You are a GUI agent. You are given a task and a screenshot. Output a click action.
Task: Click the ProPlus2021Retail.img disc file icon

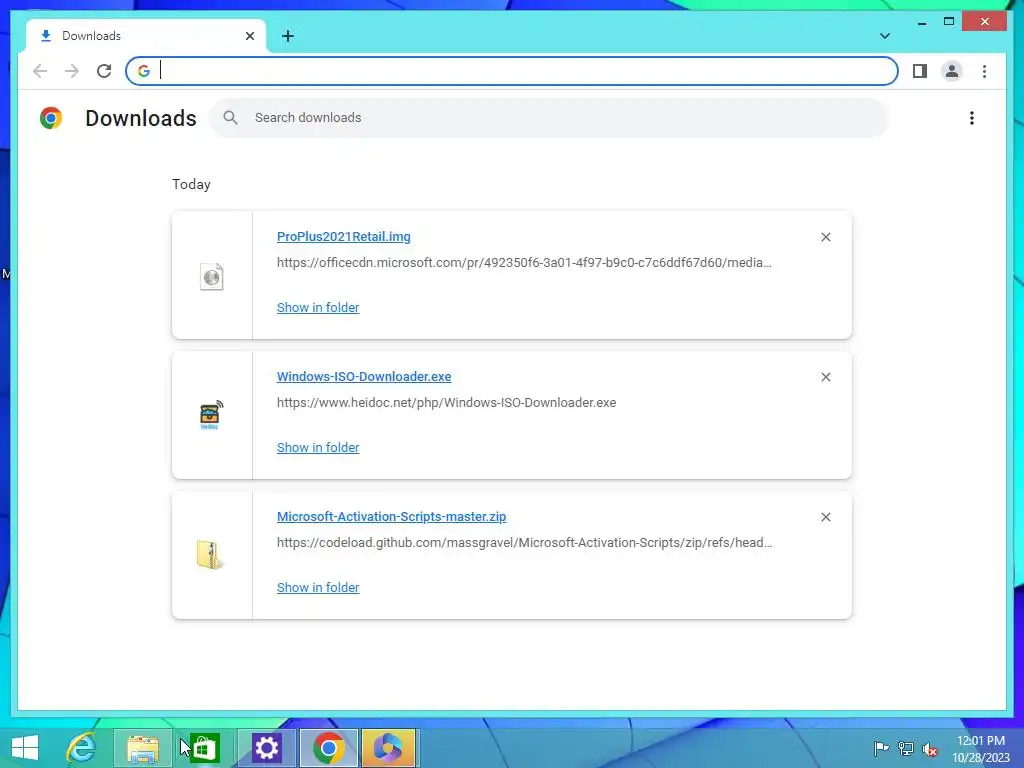[212, 276]
